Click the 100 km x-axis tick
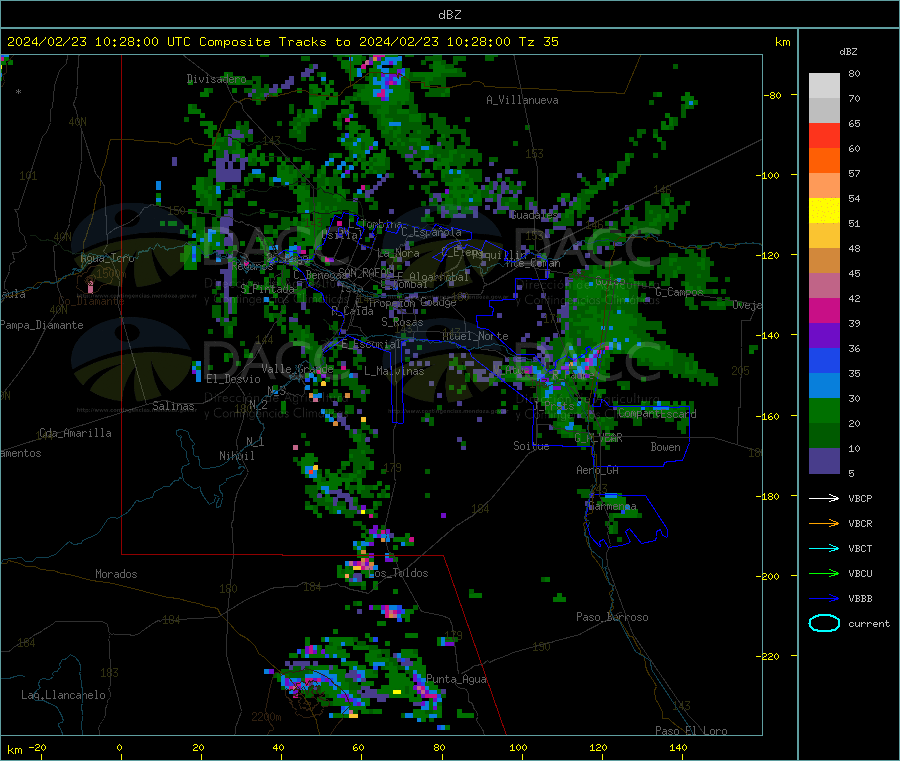Viewport: 900px width, 761px height. pyautogui.click(x=518, y=747)
